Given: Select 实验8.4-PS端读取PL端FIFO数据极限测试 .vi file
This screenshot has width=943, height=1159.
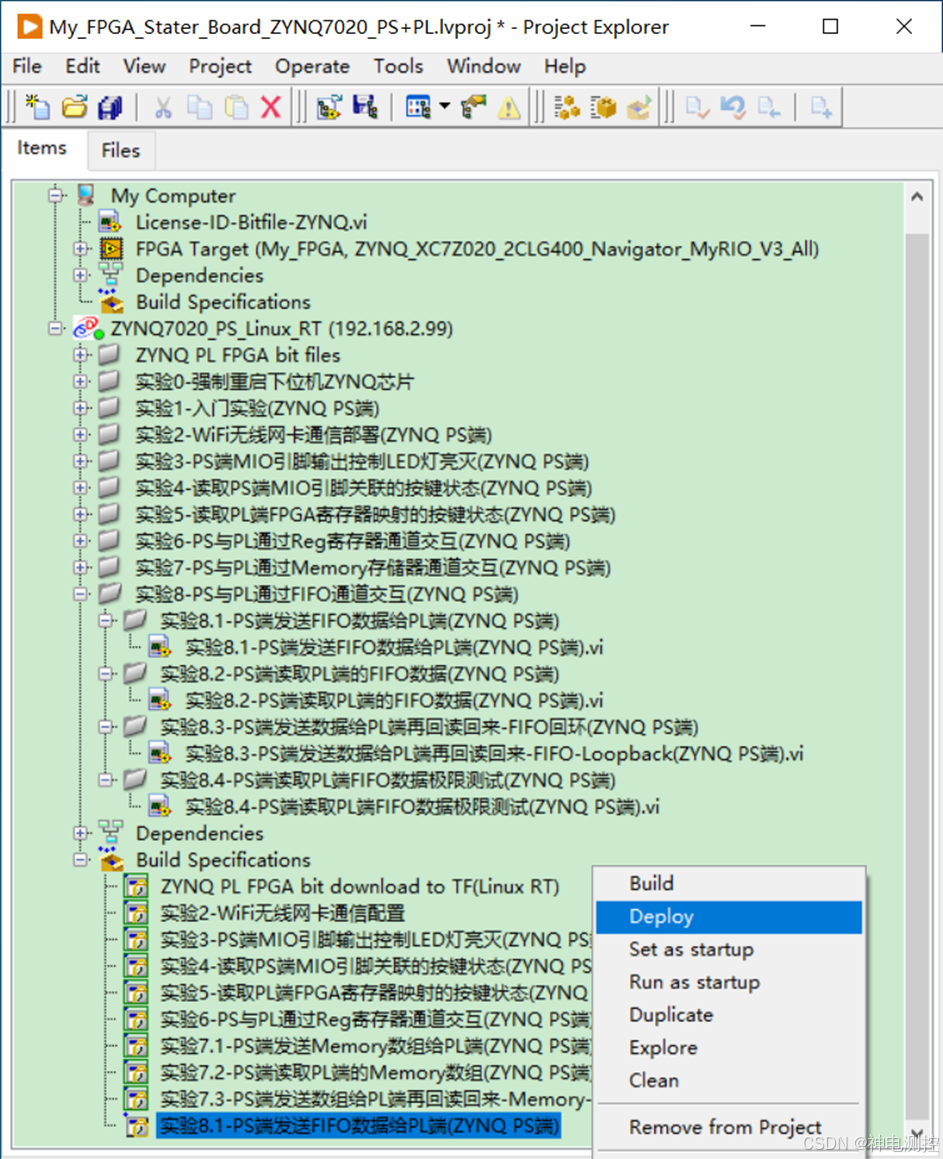Looking at the screenshot, I should [x=421, y=806].
